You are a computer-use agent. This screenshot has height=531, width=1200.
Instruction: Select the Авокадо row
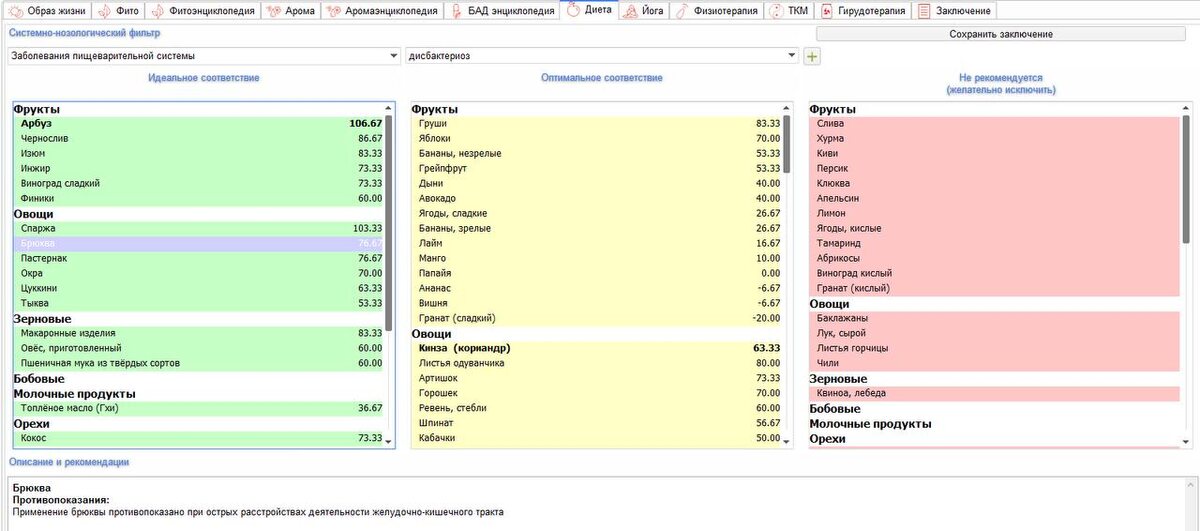(x=597, y=199)
